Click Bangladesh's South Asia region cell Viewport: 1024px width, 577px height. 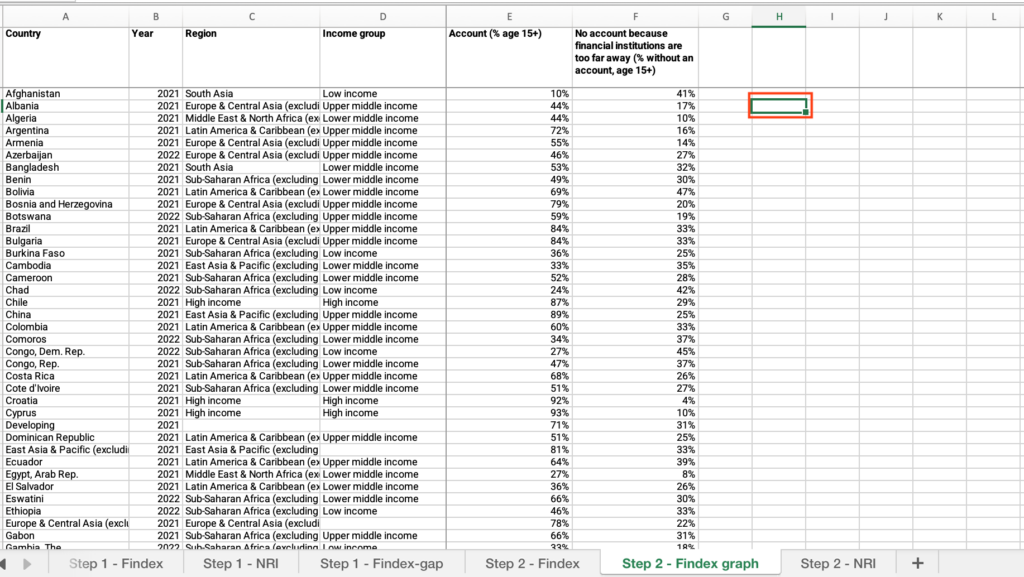point(251,167)
